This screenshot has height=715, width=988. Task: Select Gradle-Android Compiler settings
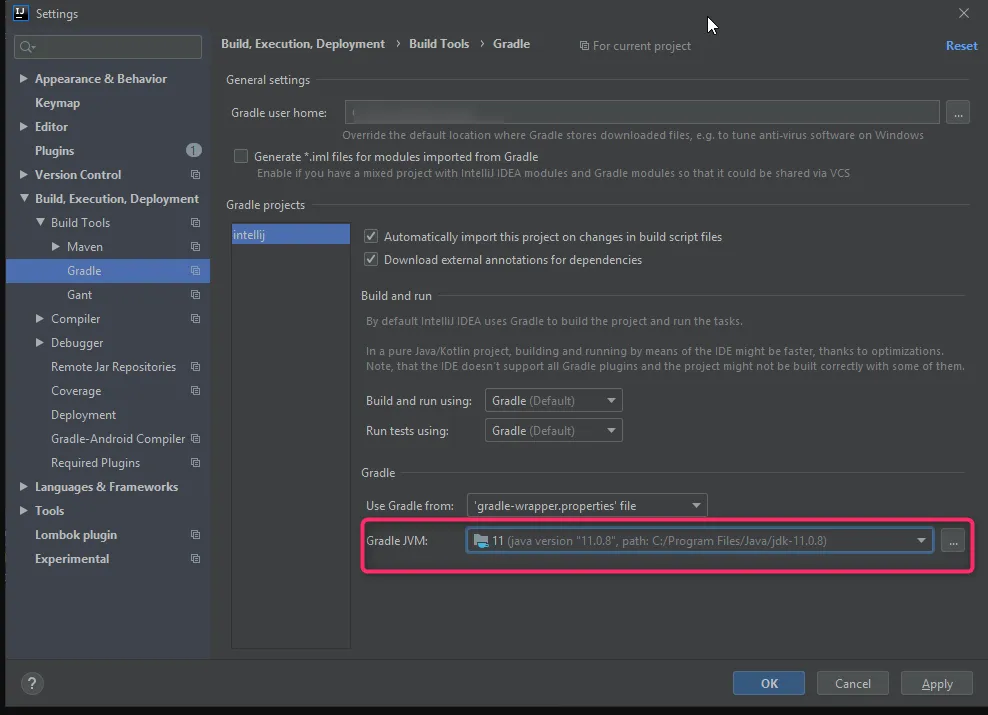pos(118,438)
